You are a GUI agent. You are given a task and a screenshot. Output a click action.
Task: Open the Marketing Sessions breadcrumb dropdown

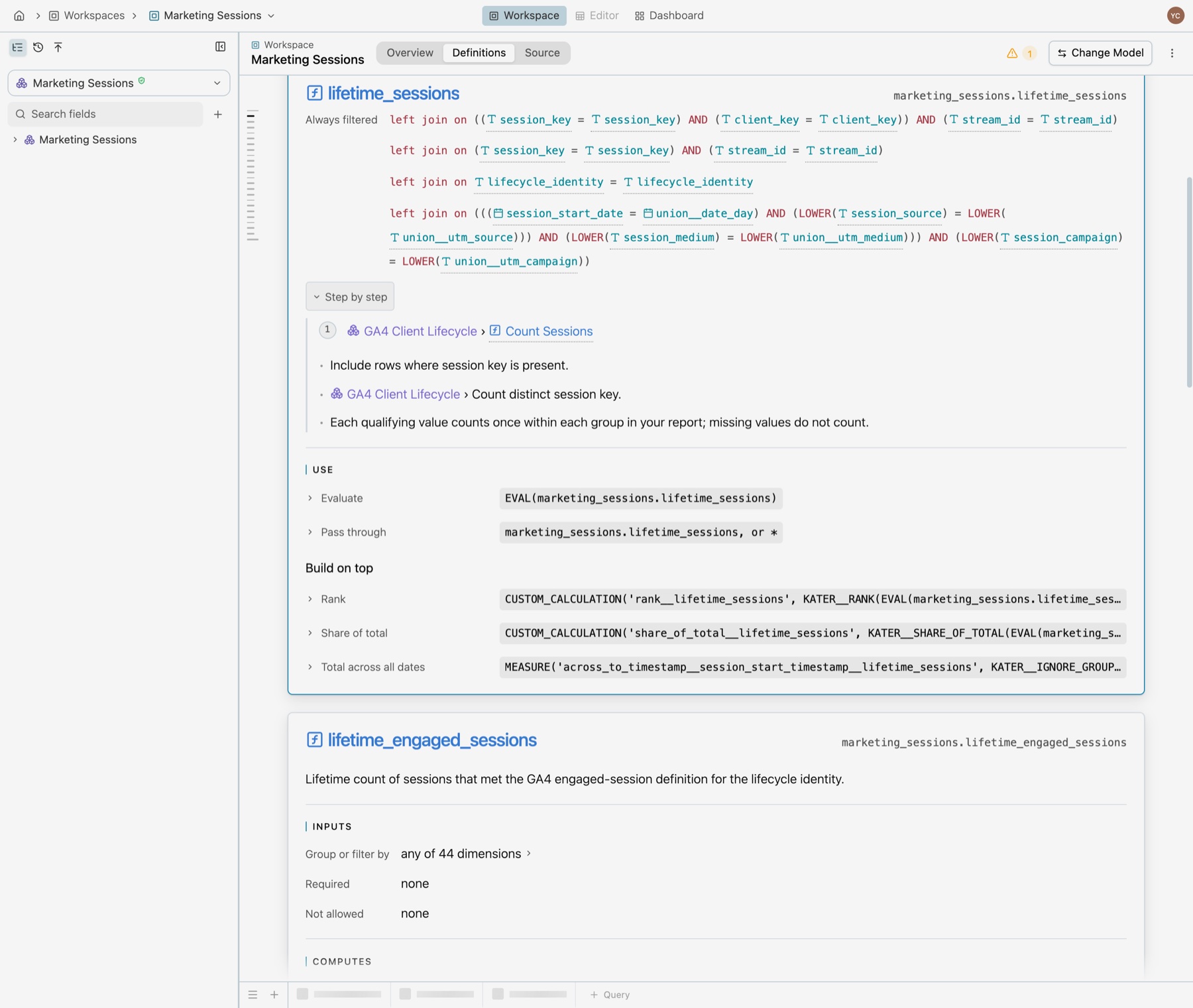pyautogui.click(x=212, y=15)
